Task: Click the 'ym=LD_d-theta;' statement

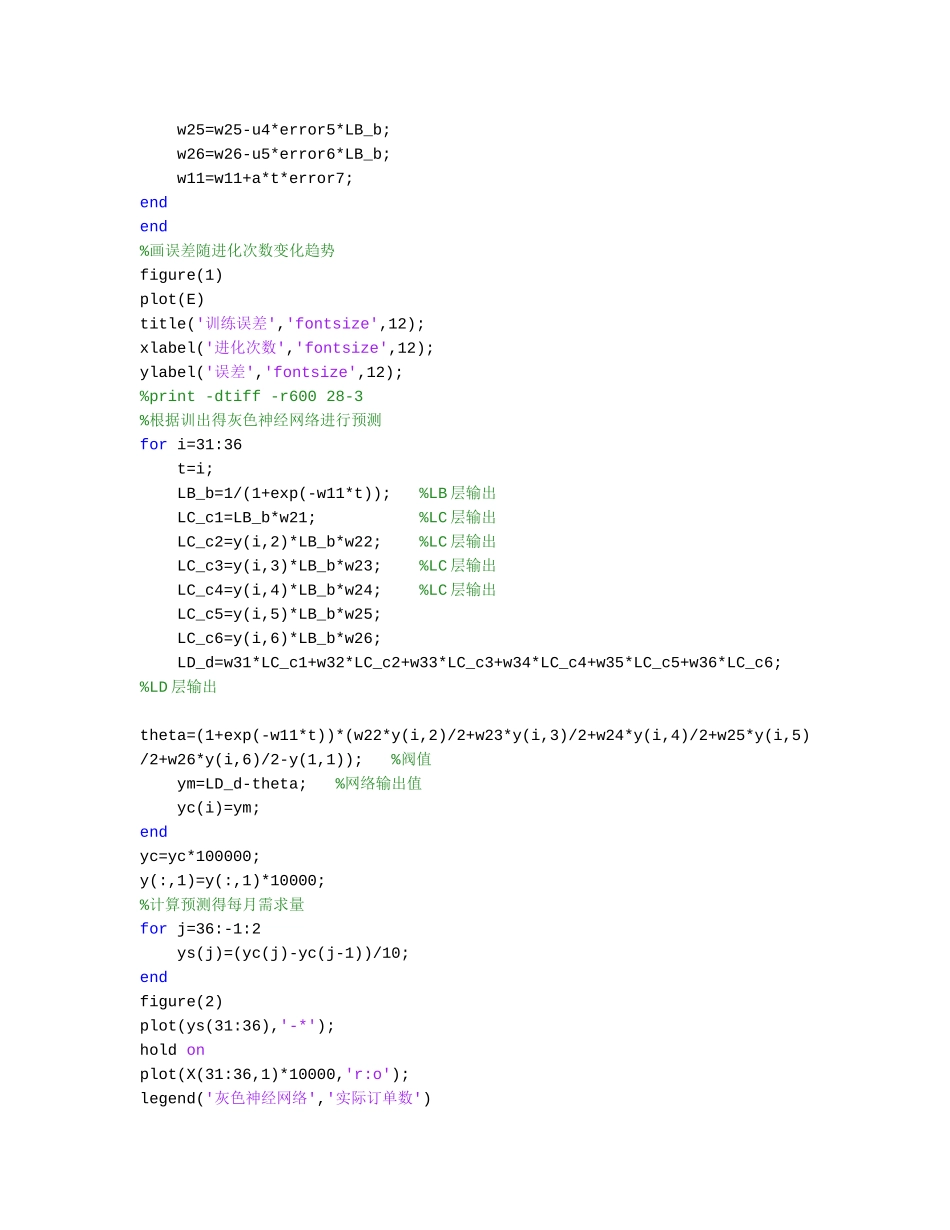Action: pyautogui.click(x=242, y=784)
